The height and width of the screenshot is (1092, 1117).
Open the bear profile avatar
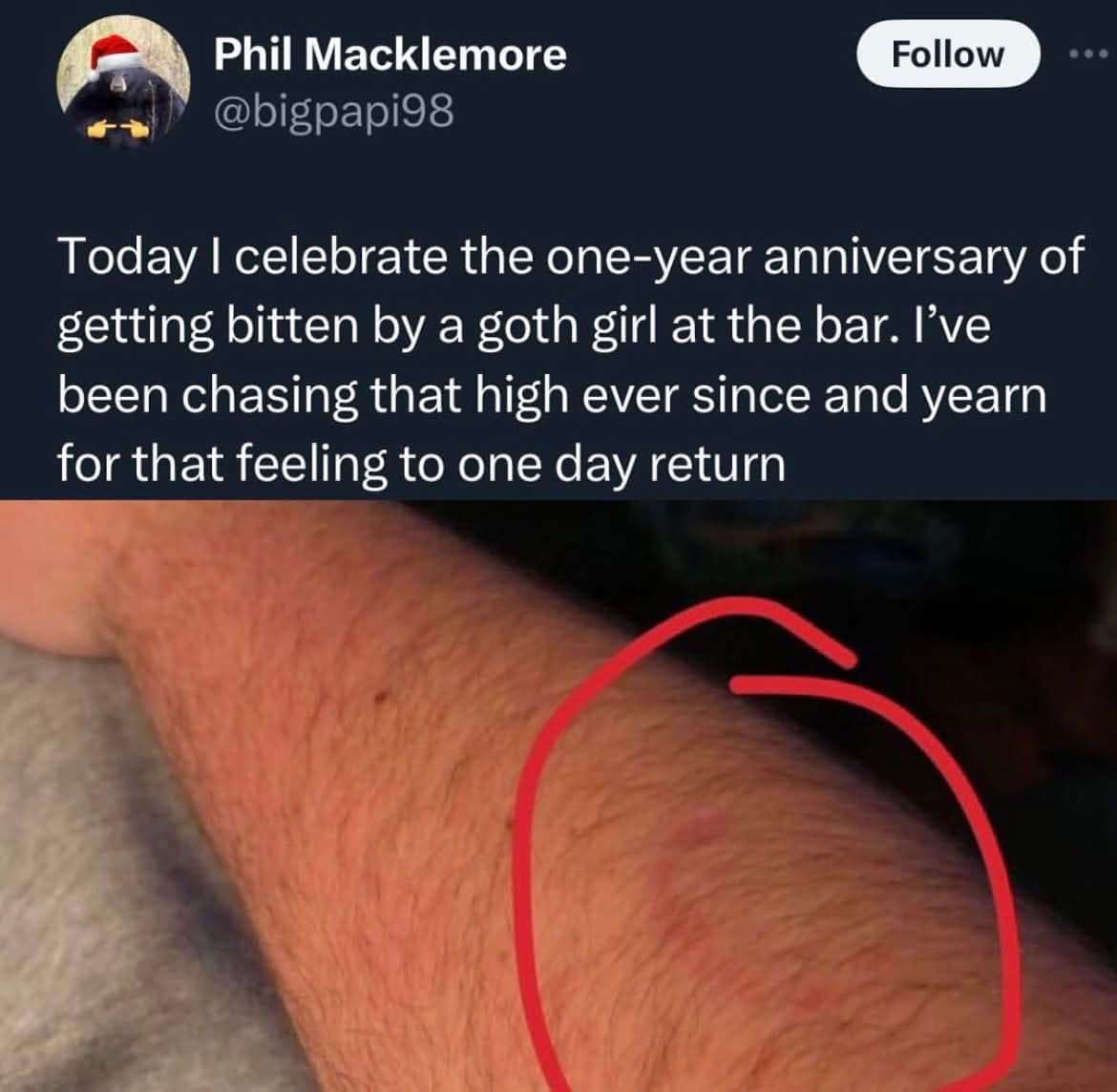tap(123, 81)
